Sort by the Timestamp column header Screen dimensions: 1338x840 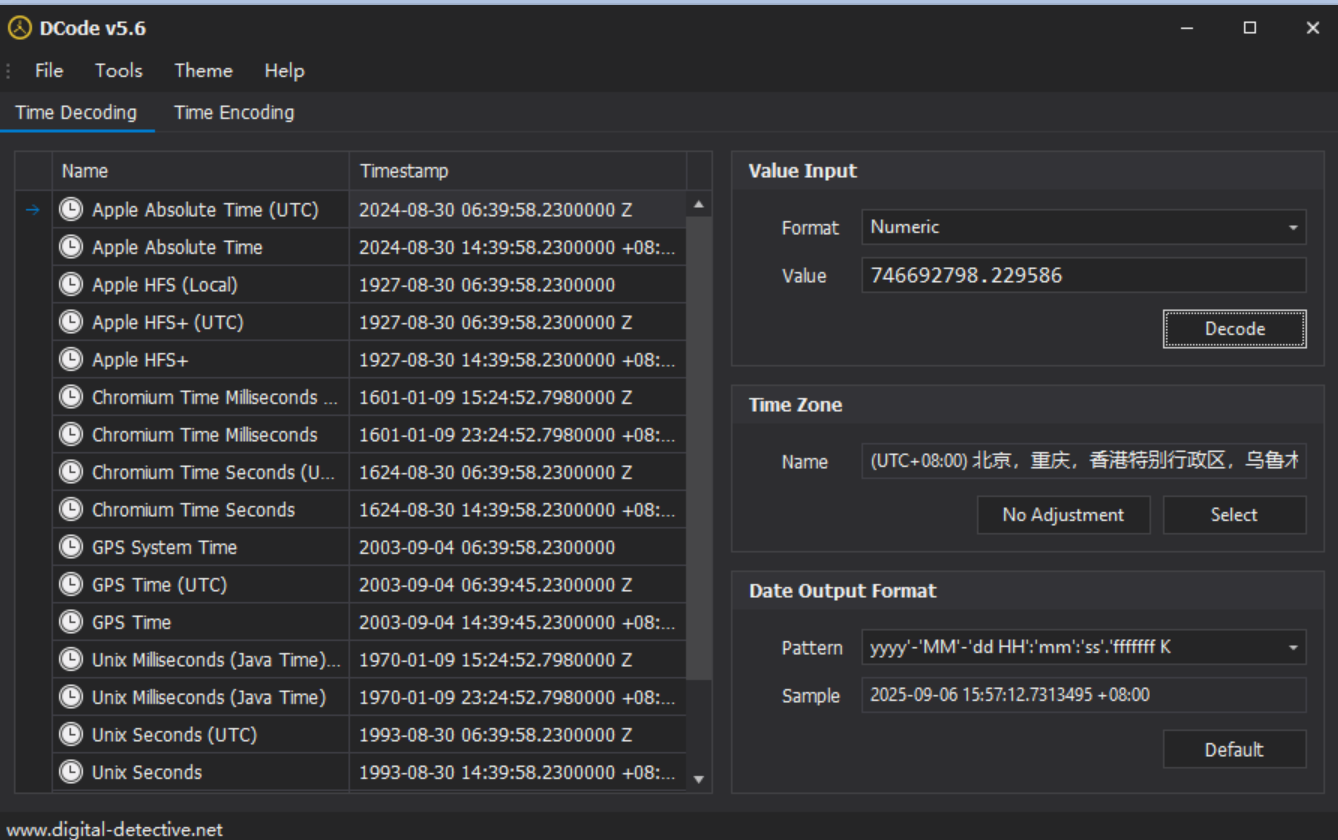[x=518, y=171]
